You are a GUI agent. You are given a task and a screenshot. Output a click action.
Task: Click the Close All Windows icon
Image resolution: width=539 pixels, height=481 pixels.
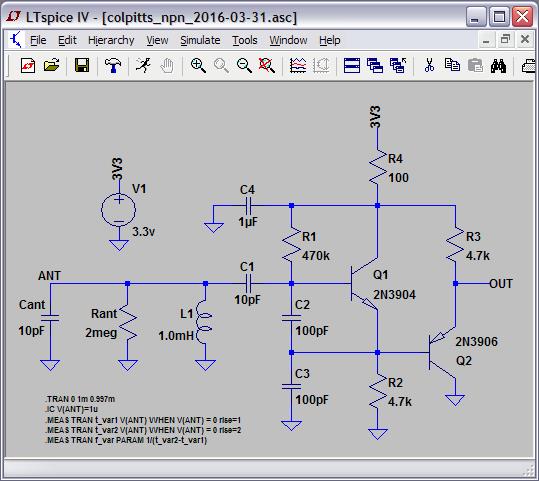398,65
